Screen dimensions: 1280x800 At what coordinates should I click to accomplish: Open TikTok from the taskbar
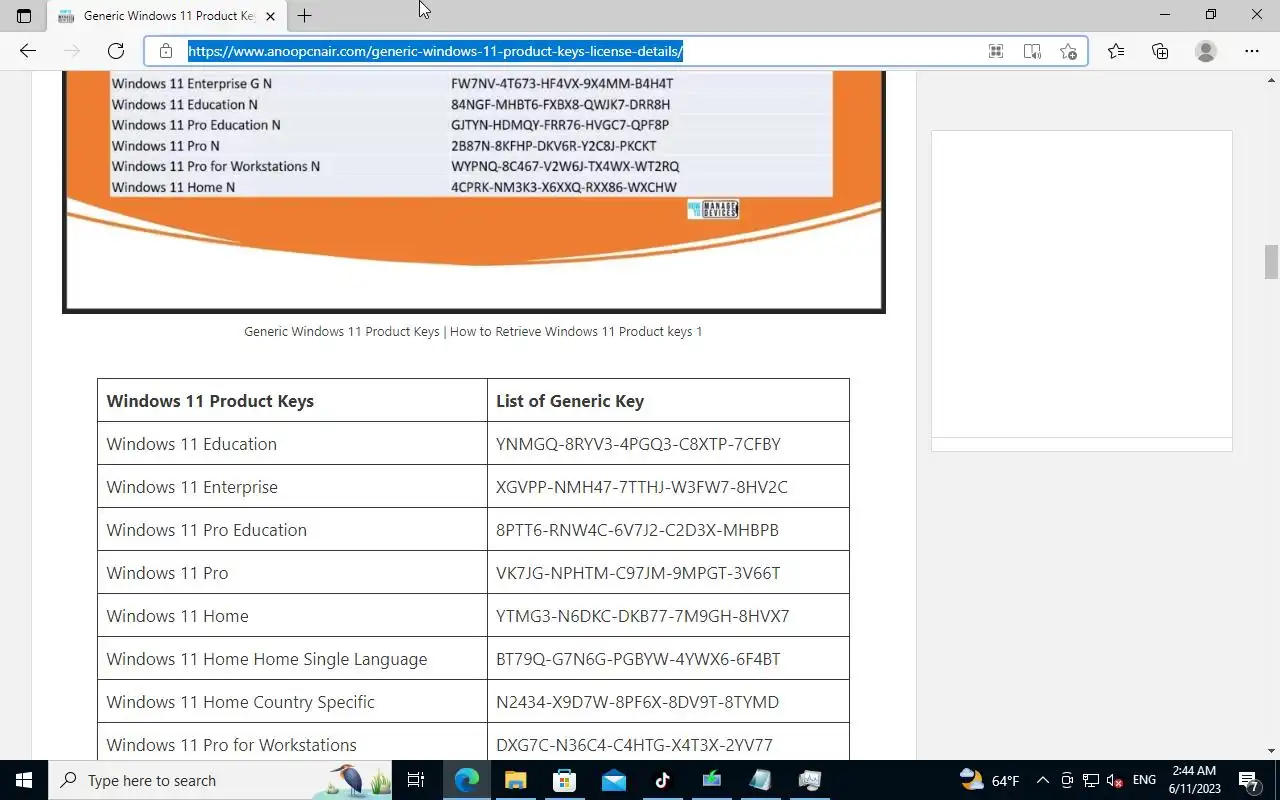pyautogui.click(x=662, y=780)
